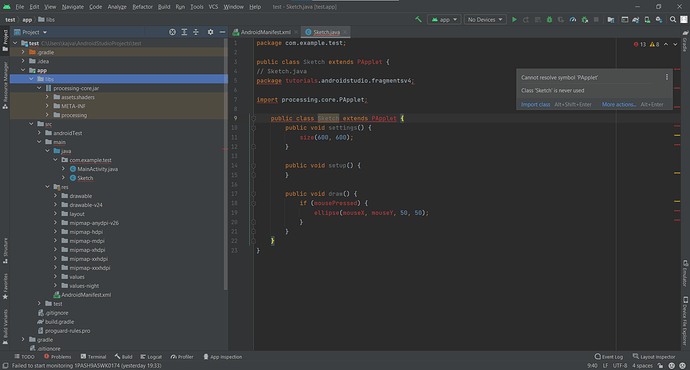The image size is (690, 370).
Task: Expand the drawable folder
Action: tap(55, 196)
